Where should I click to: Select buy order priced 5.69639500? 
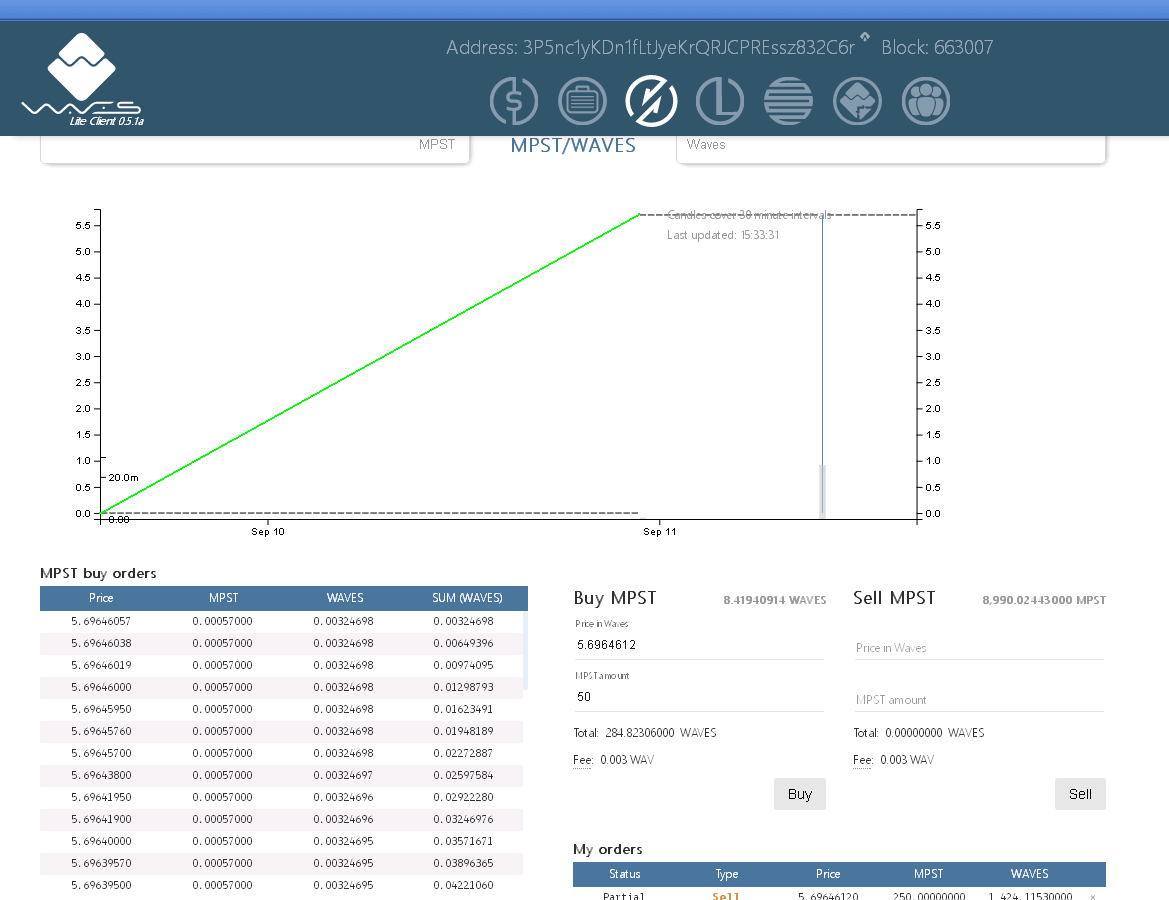[x=282, y=885]
